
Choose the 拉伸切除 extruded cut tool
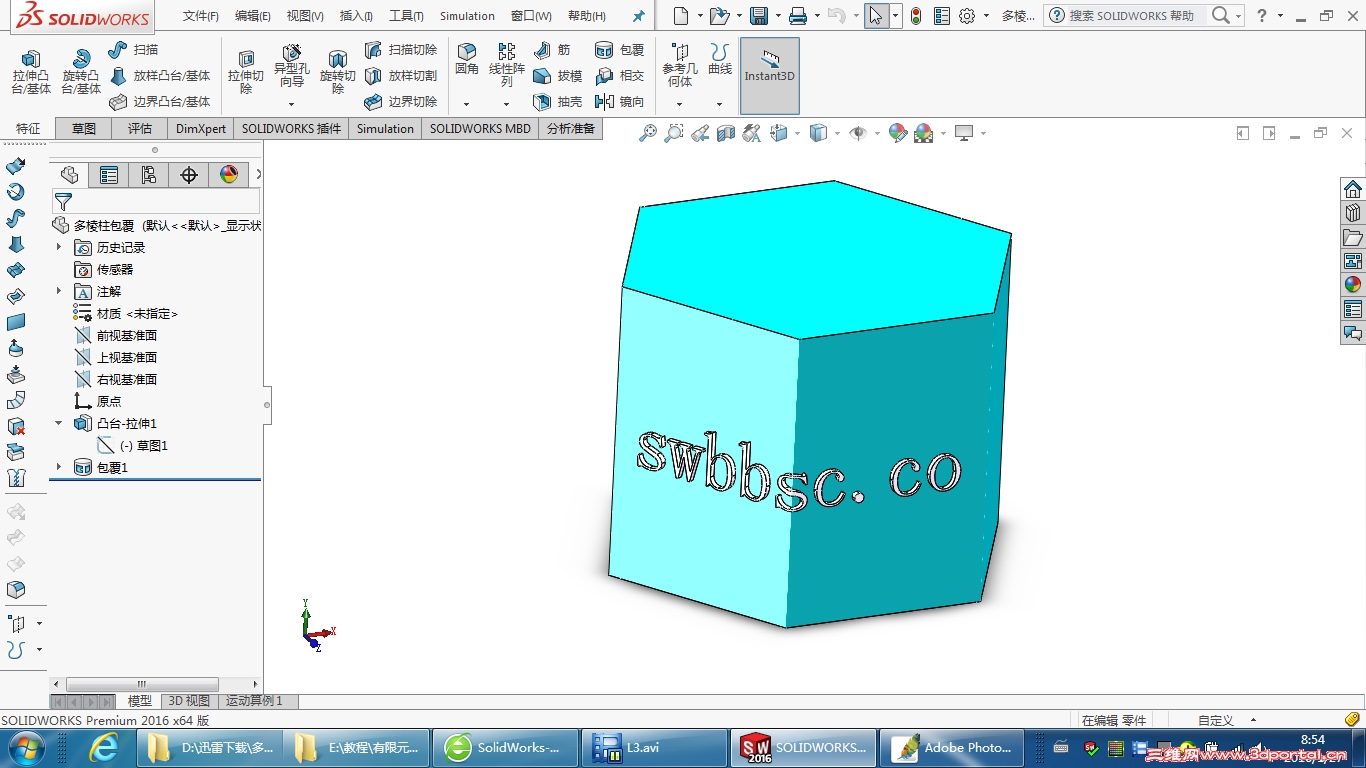tap(245, 72)
